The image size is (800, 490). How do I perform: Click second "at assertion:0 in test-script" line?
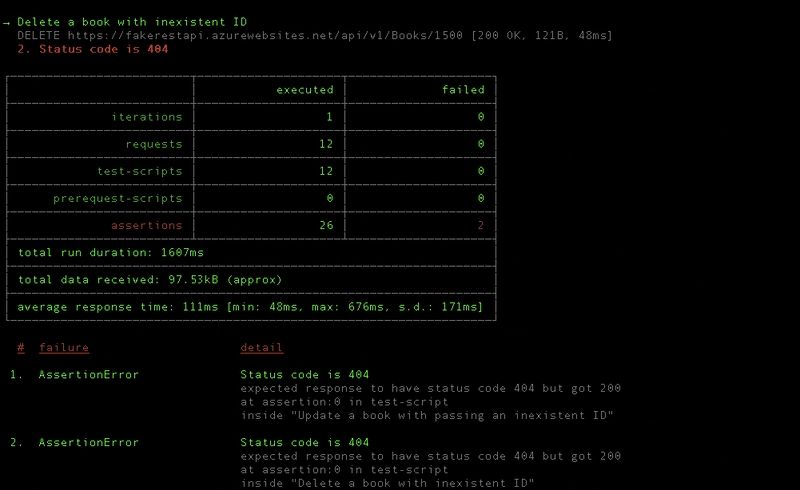(x=344, y=470)
